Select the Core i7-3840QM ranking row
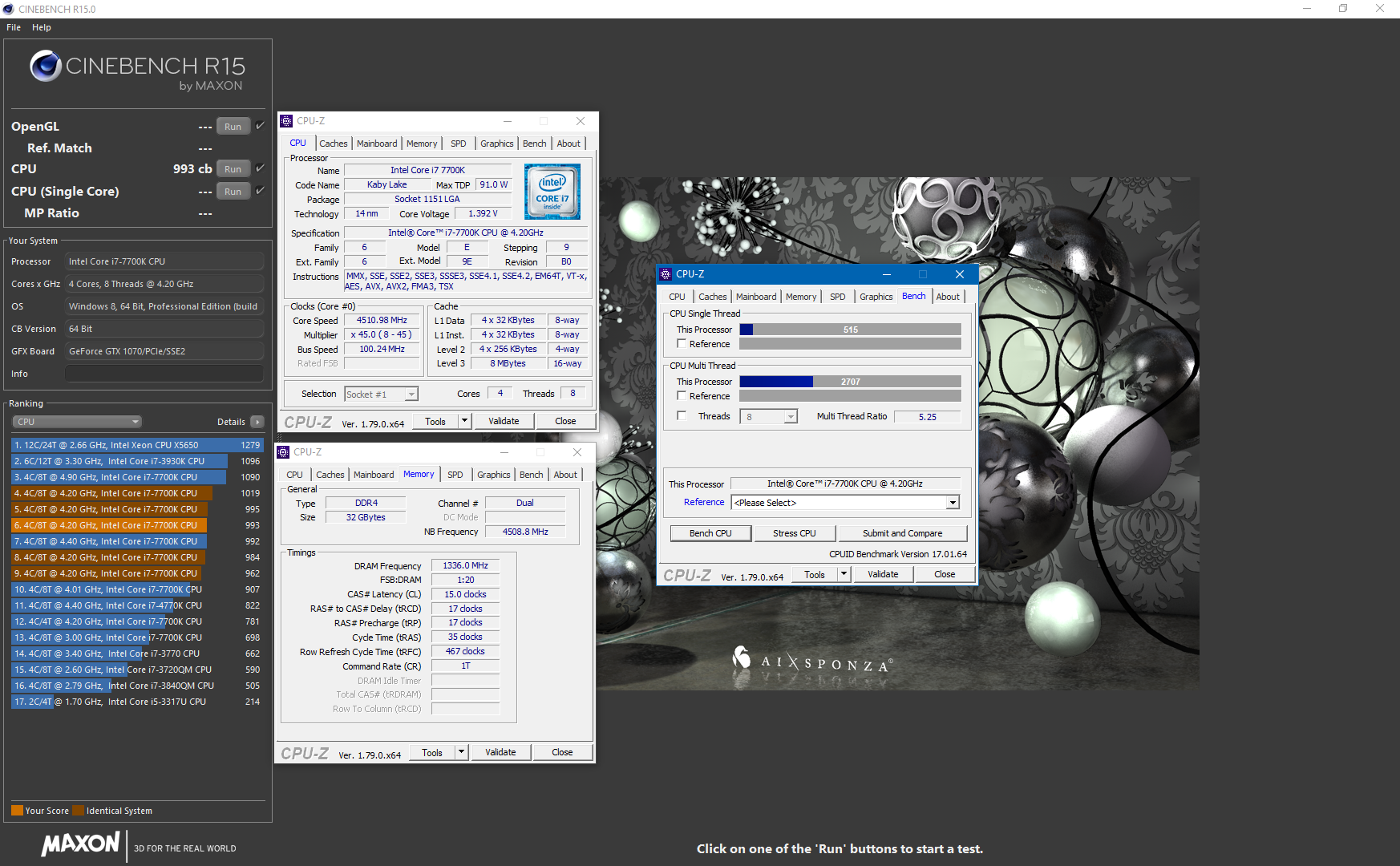 click(137, 686)
